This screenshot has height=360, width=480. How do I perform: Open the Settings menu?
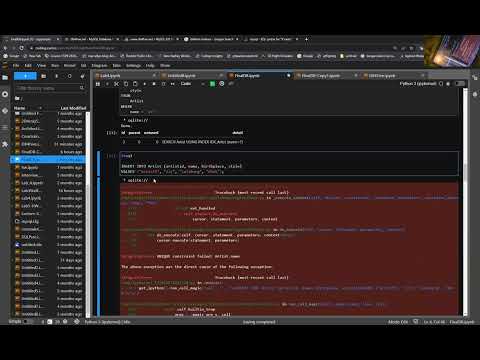tap(133, 66)
